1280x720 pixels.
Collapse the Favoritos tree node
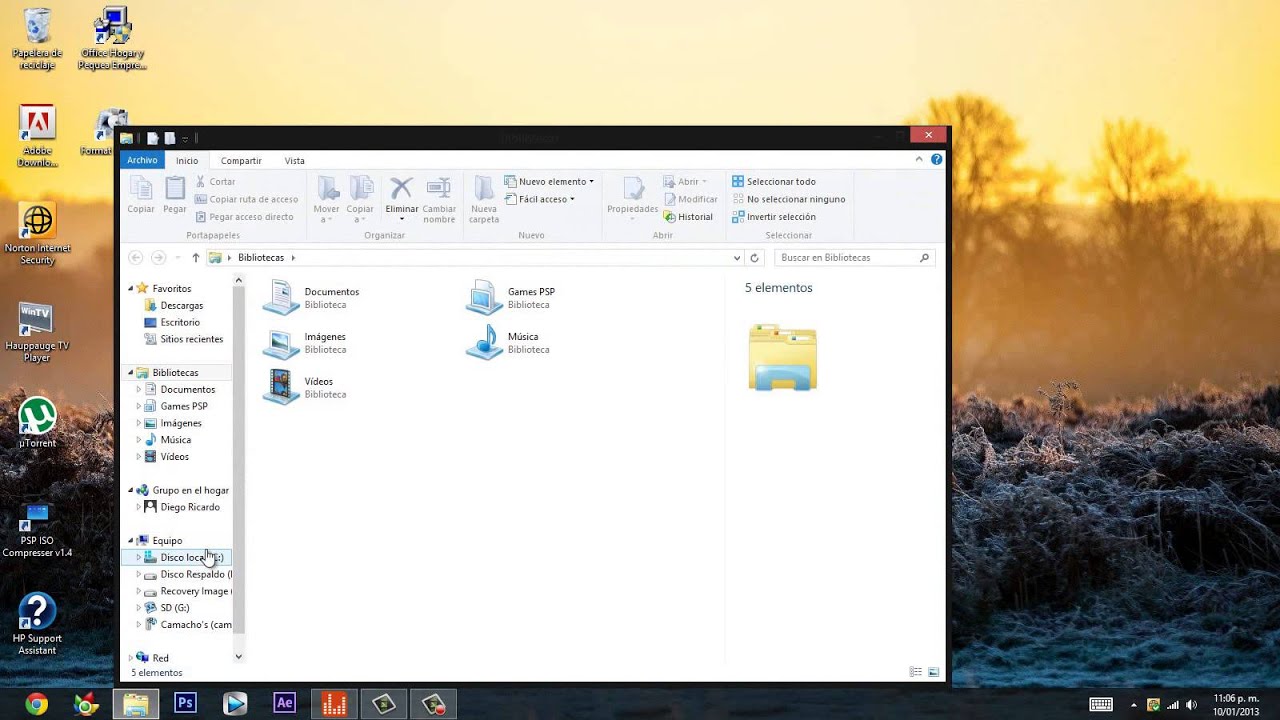pyautogui.click(x=130, y=288)
